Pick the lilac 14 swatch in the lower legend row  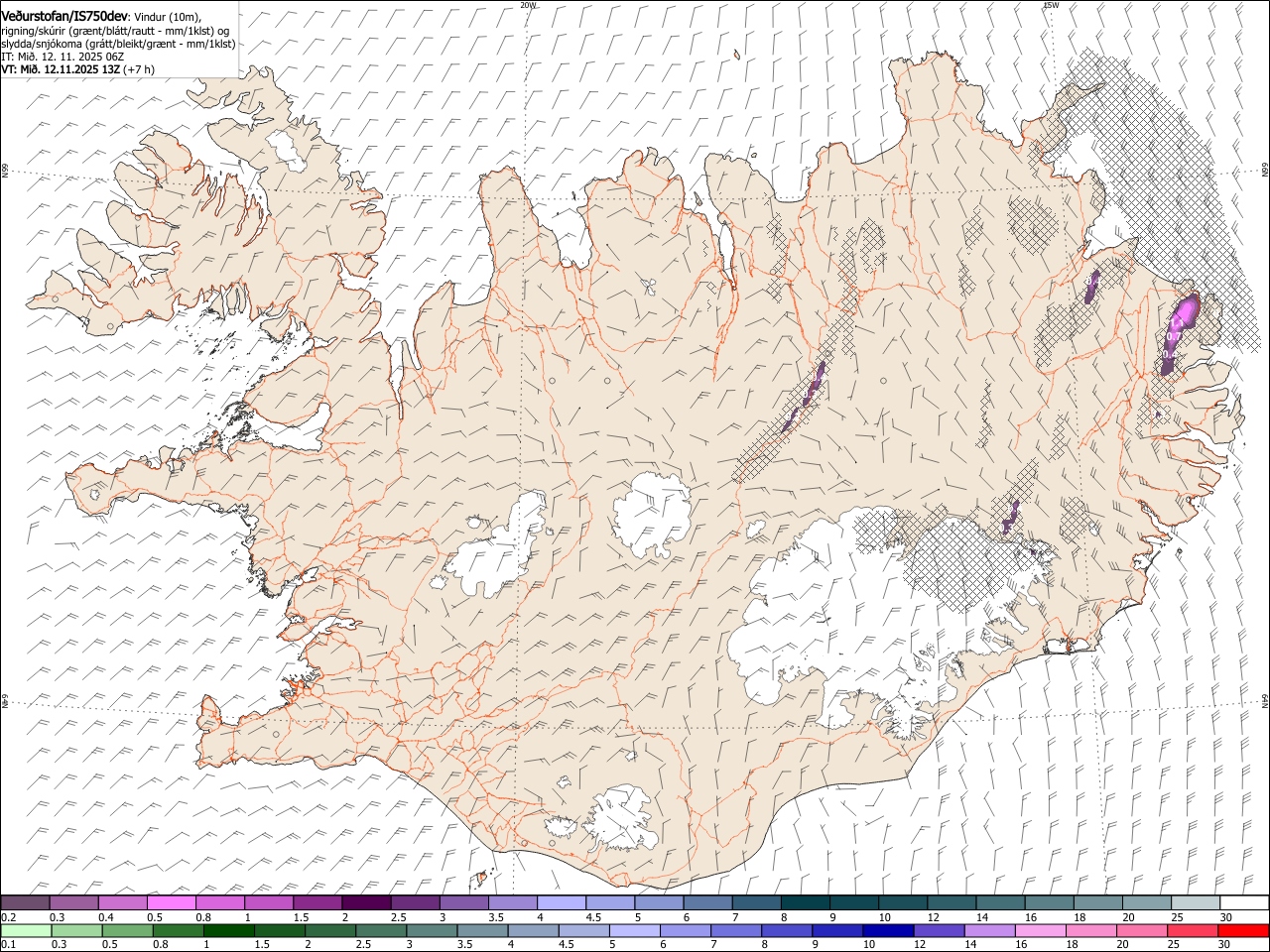pos(989,931)
